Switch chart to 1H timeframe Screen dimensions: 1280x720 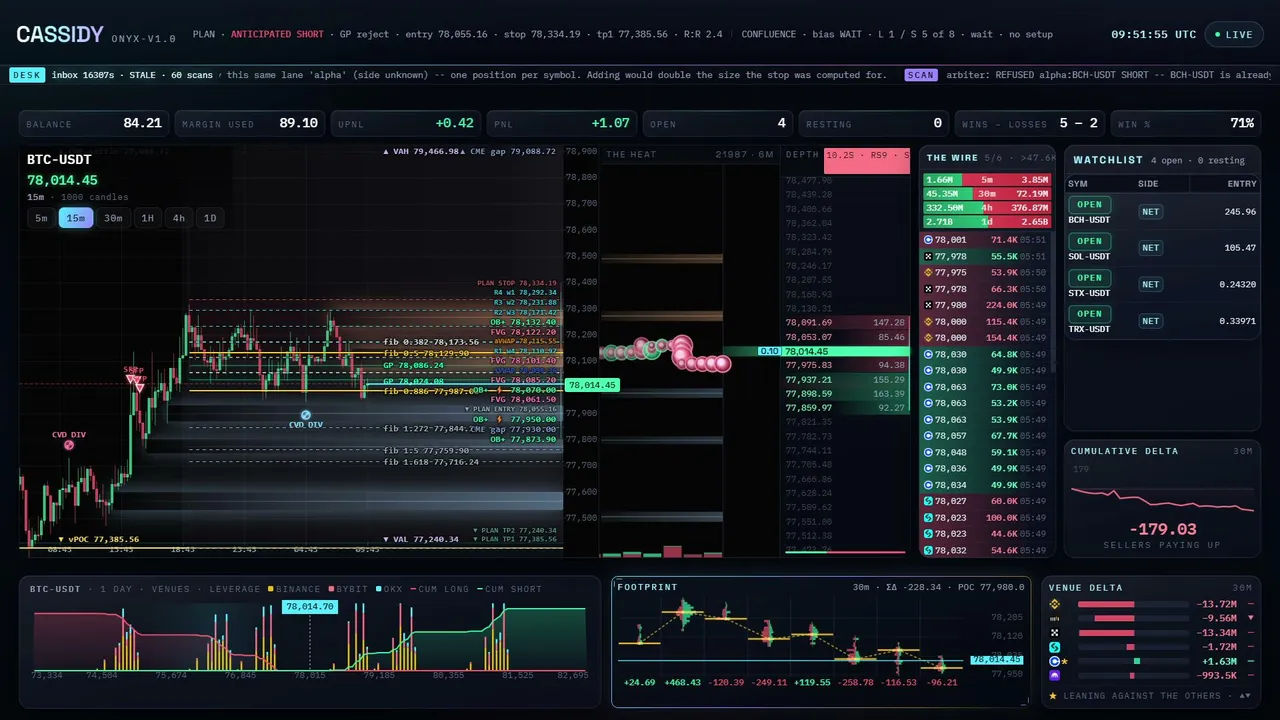[147, 218]
